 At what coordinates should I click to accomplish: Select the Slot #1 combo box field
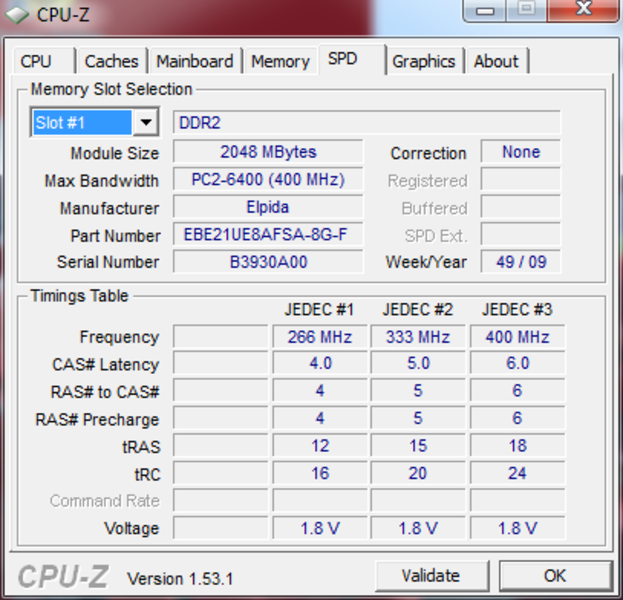(x=95, y=122)
